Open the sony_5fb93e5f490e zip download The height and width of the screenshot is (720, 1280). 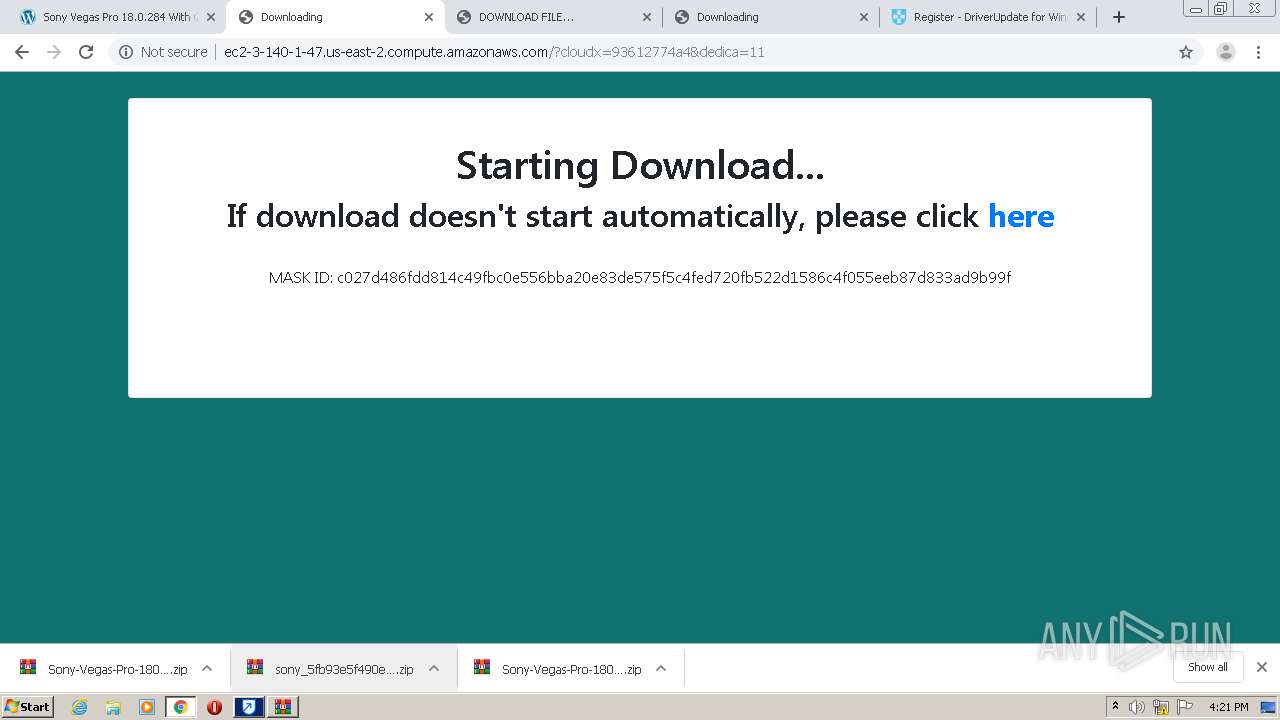click(x=332, y=669)
